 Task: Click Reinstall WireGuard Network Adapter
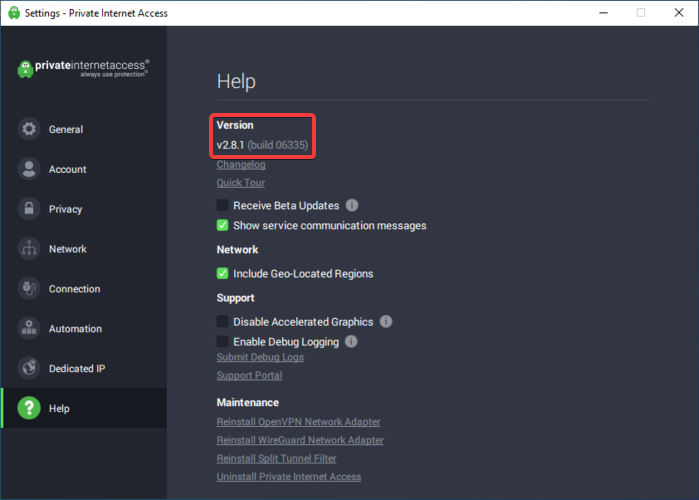click(300, 440)
